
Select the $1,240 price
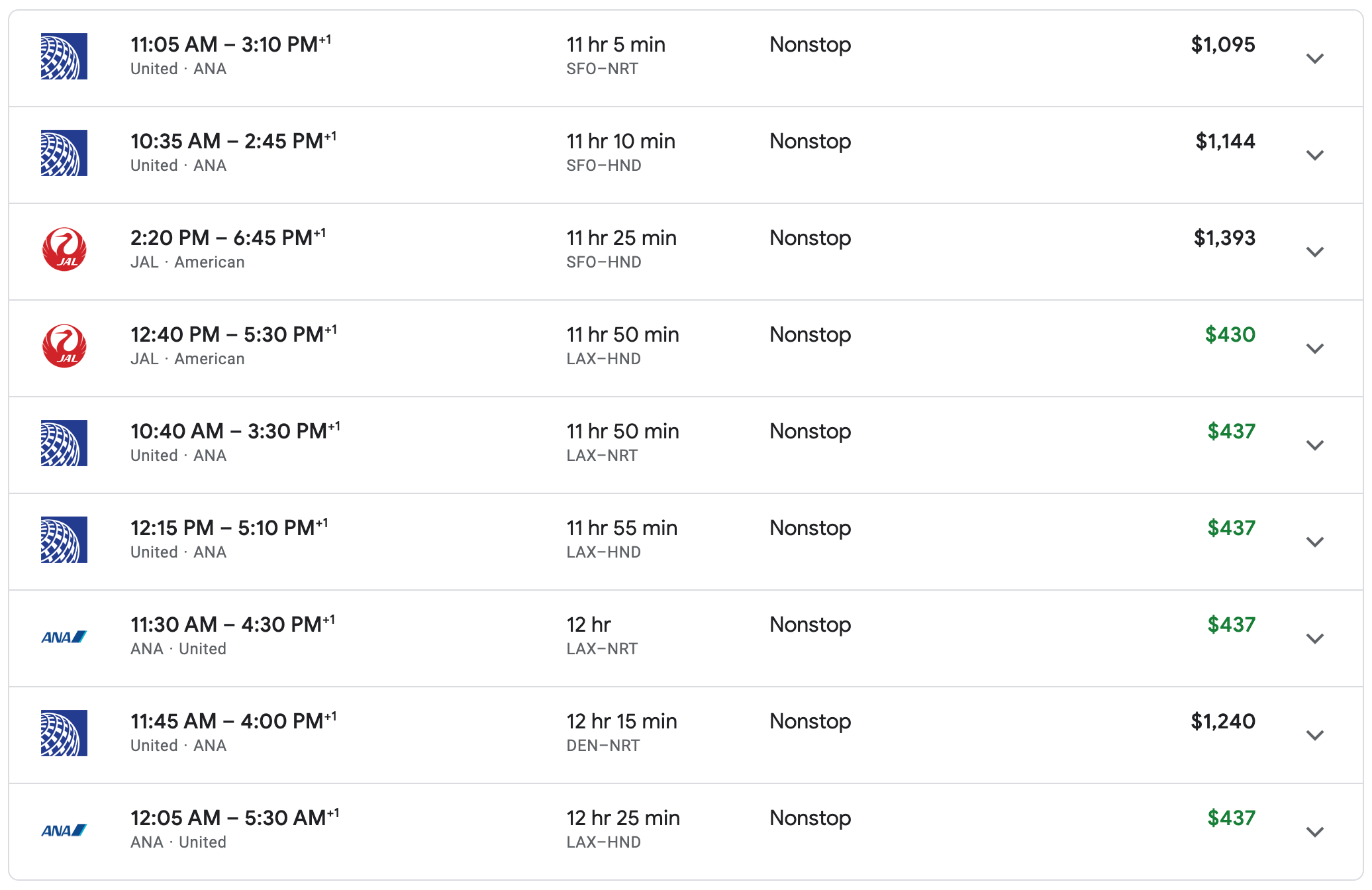point(1222,721)
